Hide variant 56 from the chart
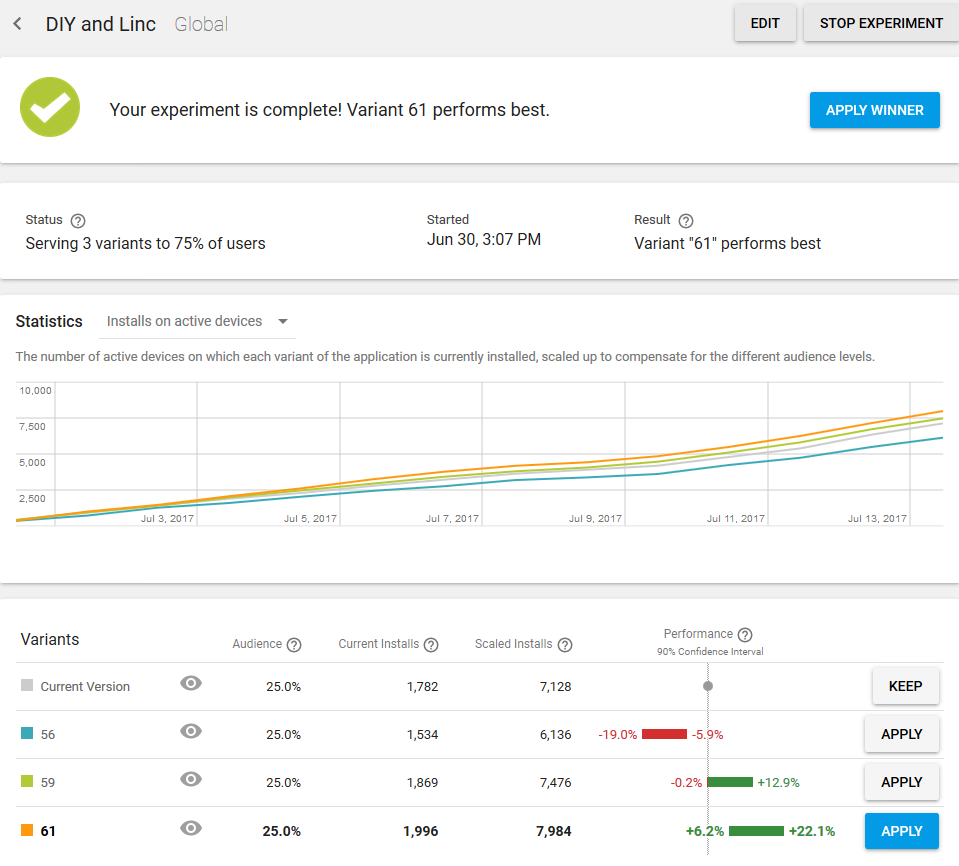Screen dimensions: 959x866 pos(191,731)
